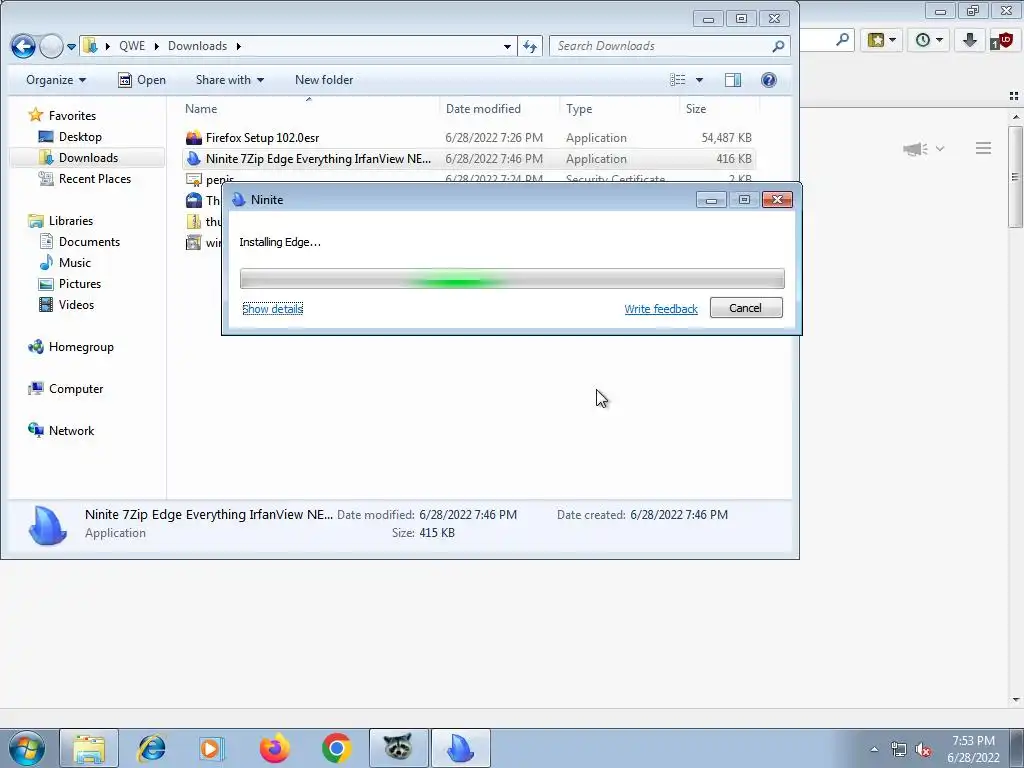Click the Ninite installation progress bar
Image resolution: width=1024 pixels, height=768 pixels.
click(x=512, y=279)
